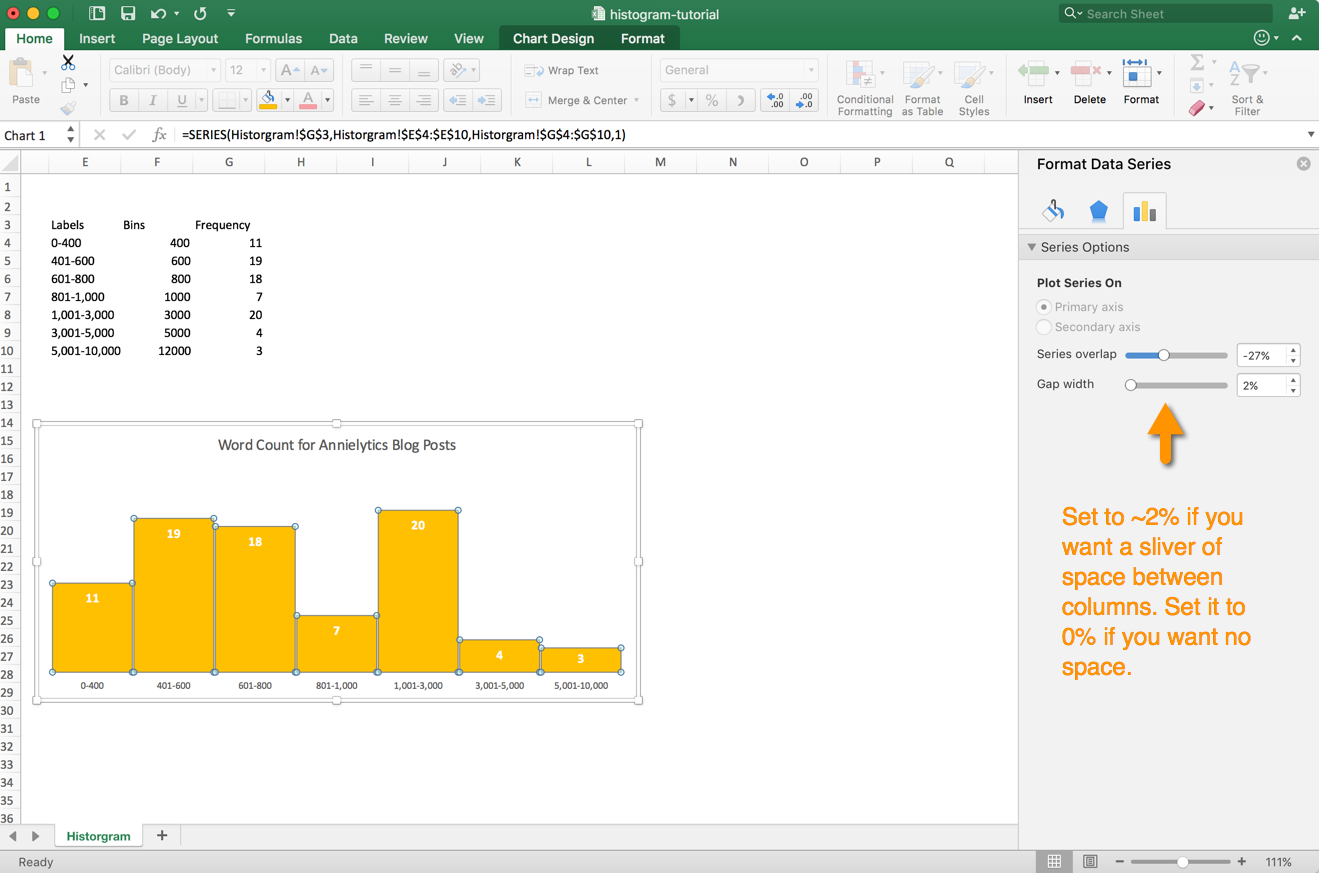
Task: Open the Insert ribbon tab
Action: coord(97,38)
